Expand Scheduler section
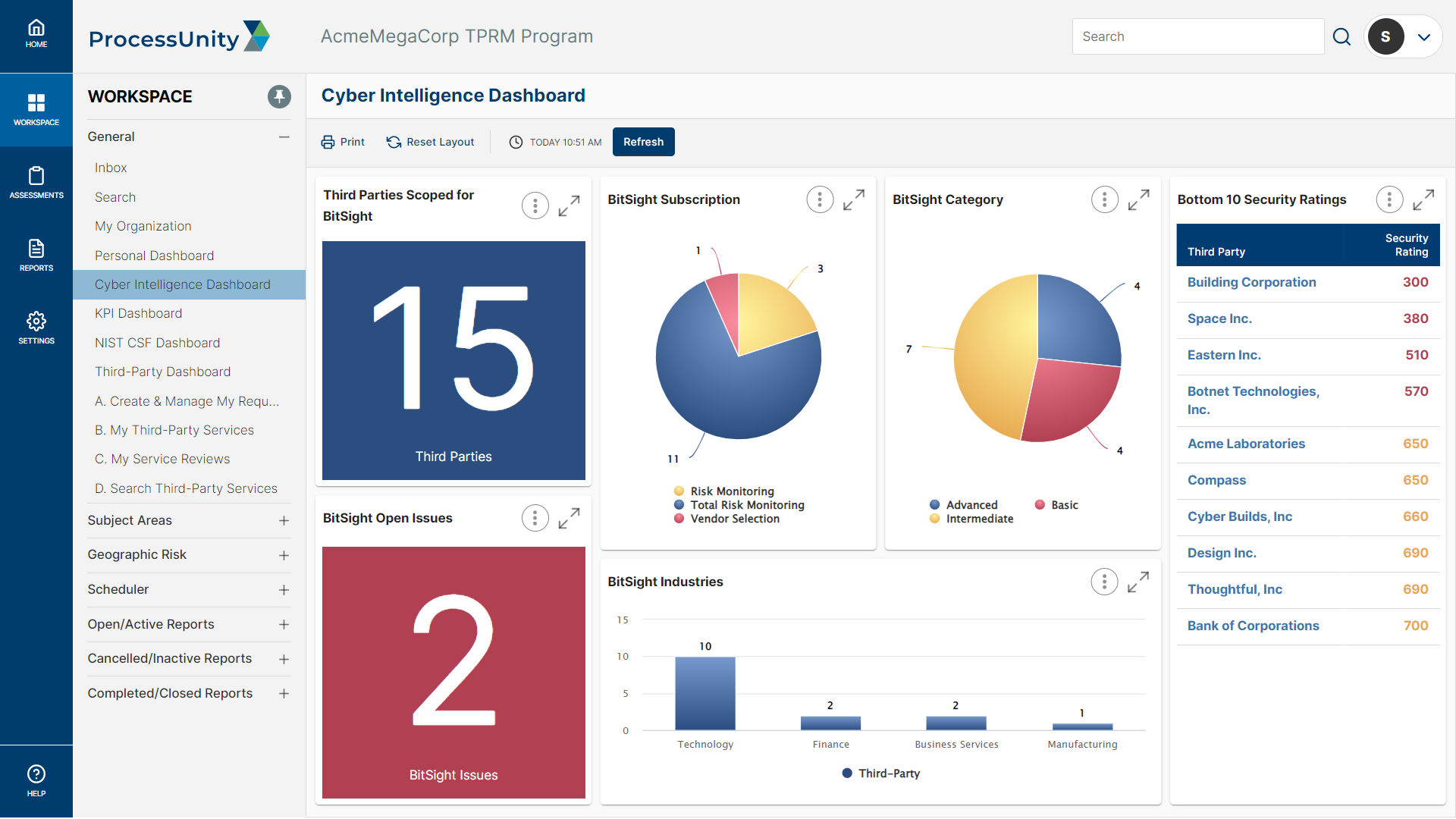 click(284, 590)
